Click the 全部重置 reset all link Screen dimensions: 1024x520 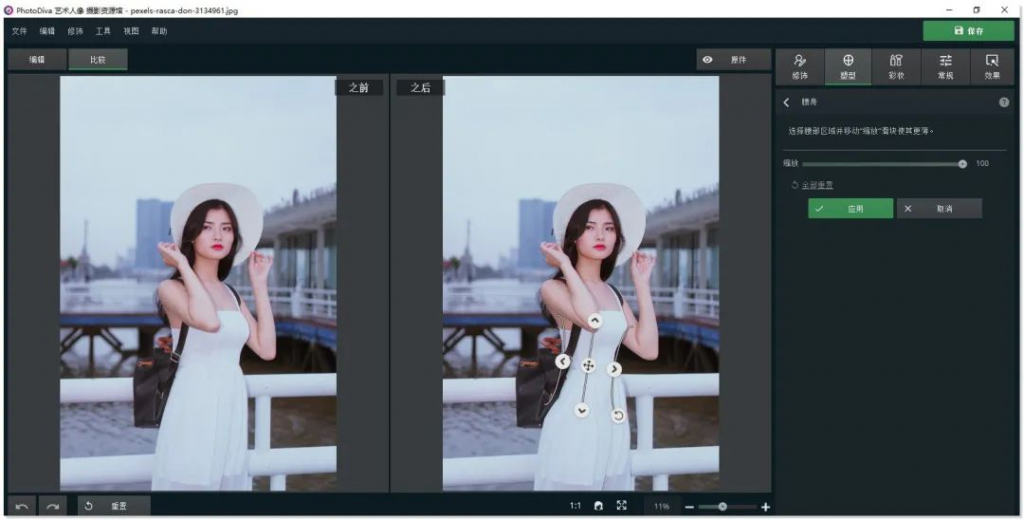[817, 185]
